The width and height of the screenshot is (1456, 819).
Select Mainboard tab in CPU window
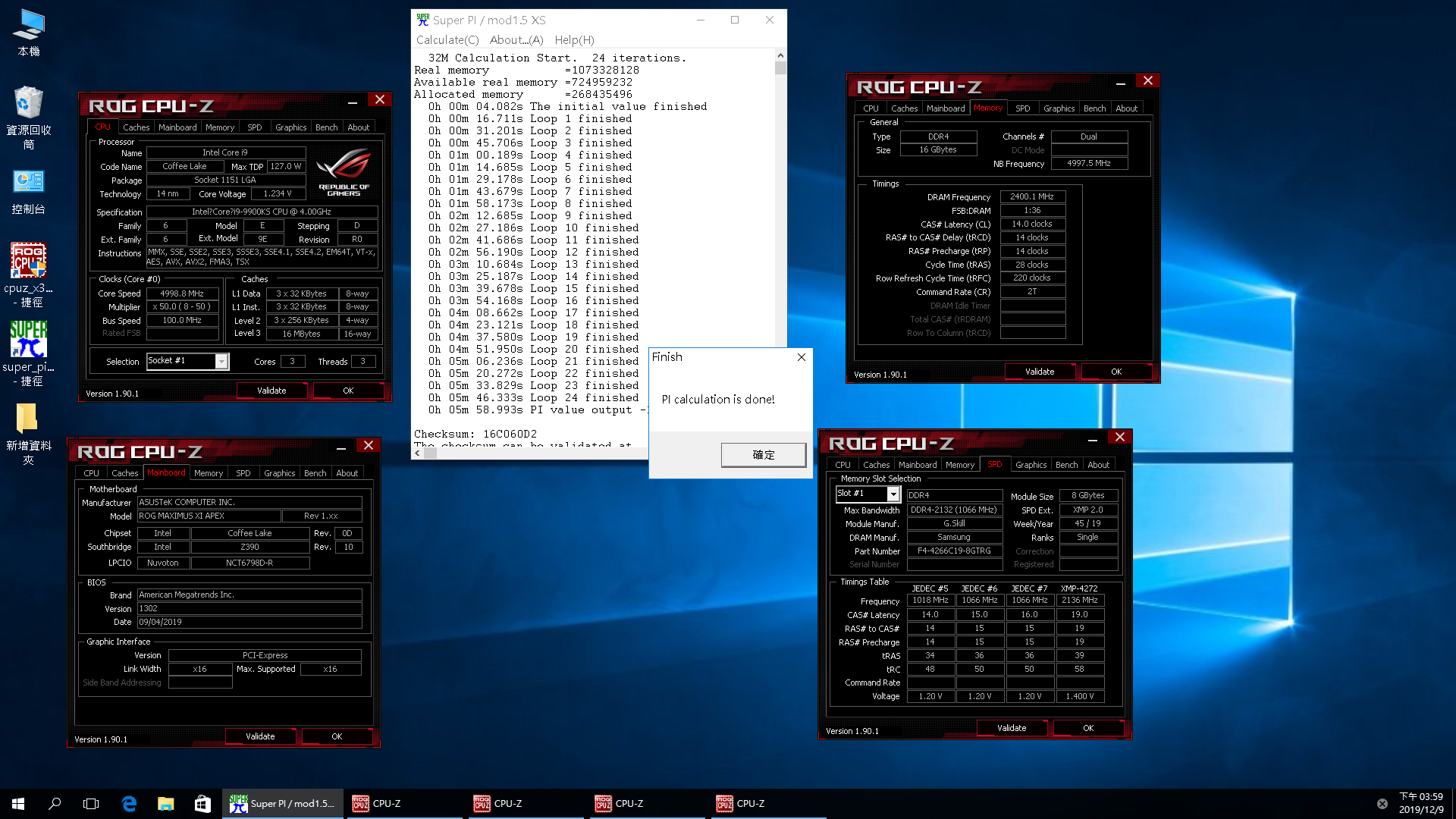pyautogui.click(x=177, y=127)
